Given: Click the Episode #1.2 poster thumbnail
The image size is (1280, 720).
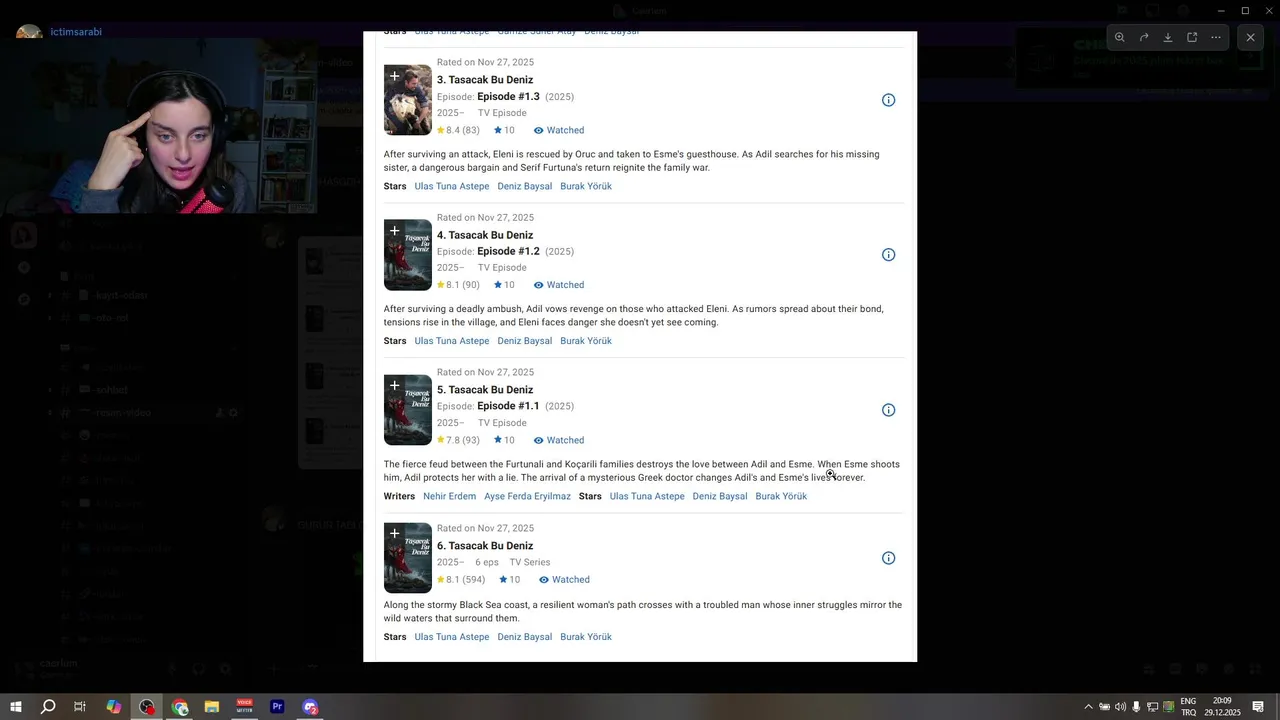Looking at the screenshot, I should (408, 255).
